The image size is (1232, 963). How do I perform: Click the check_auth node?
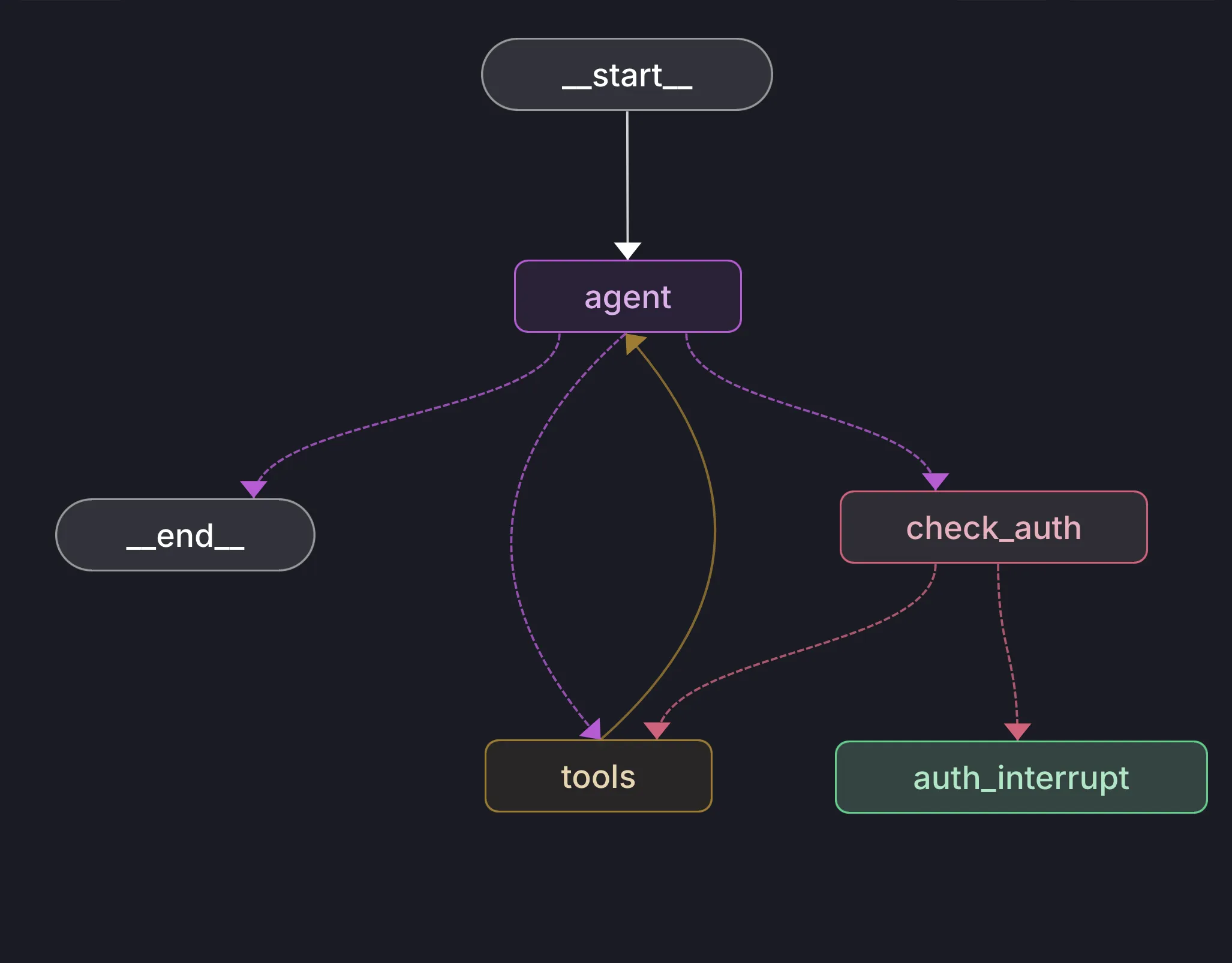(994, 528)
